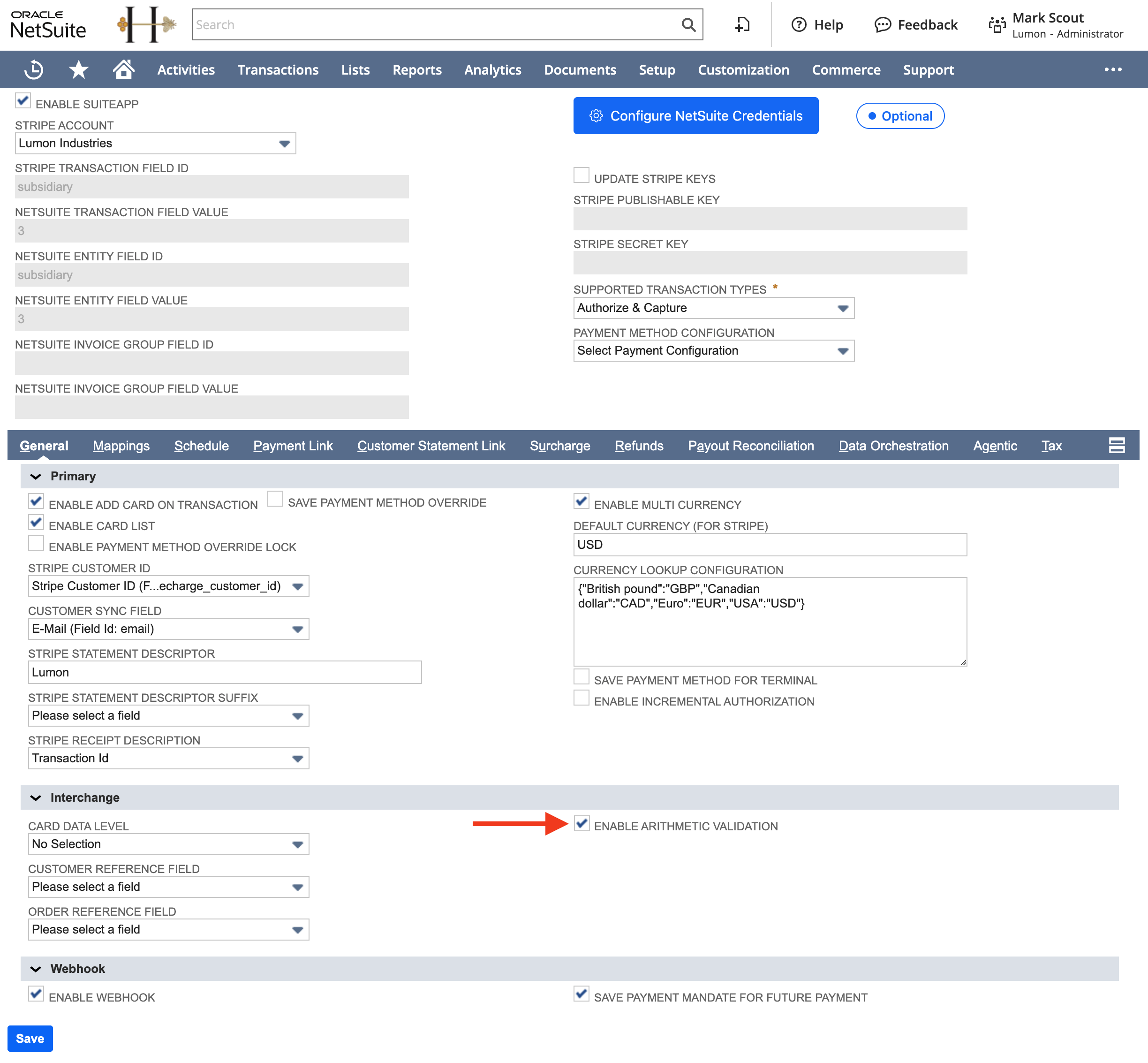Open the Feedback link
Viewport: 1148px width, 1063px height.
[x=916, y=25]
